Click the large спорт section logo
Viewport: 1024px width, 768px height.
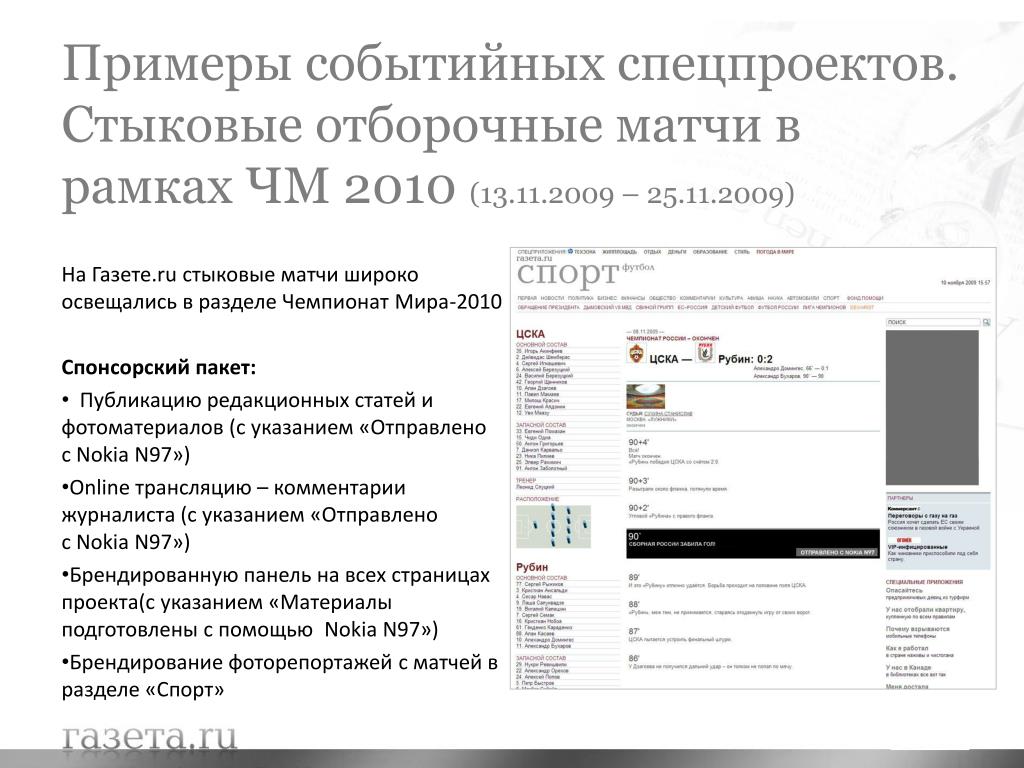pyautogui.click(x=568, y=276)
